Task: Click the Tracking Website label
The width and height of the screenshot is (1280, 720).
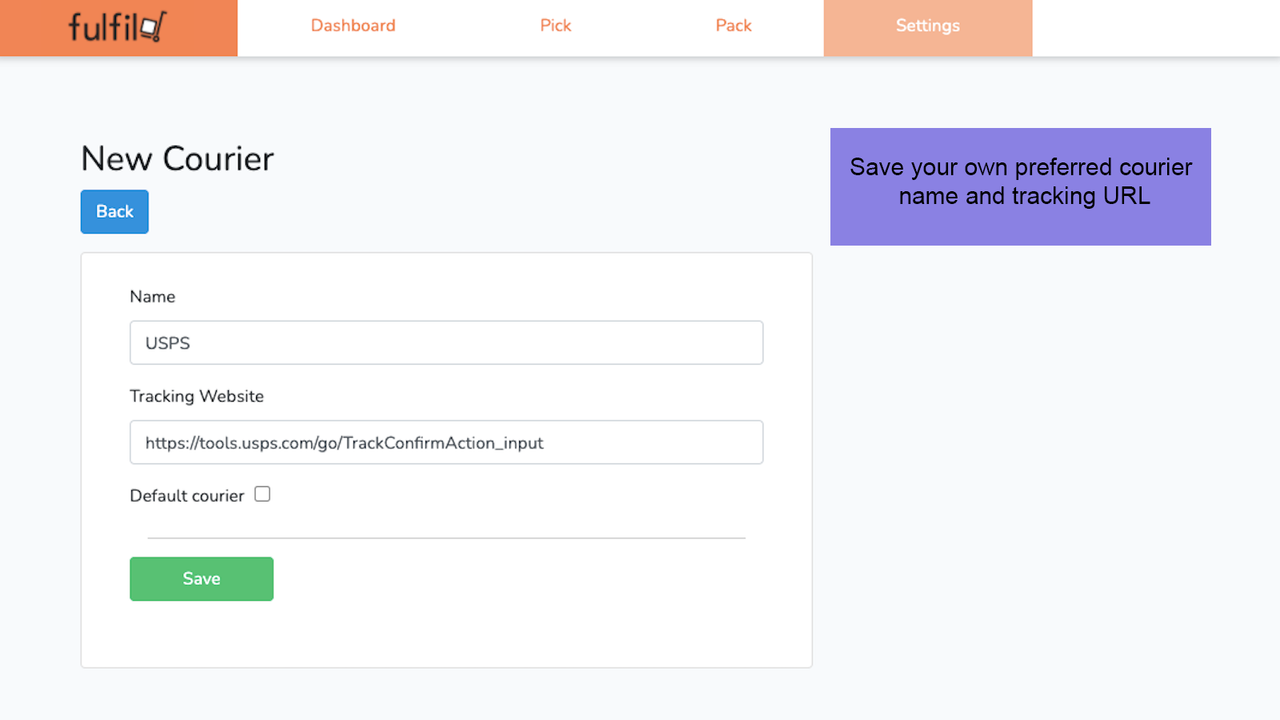Action: click(197, 396)
